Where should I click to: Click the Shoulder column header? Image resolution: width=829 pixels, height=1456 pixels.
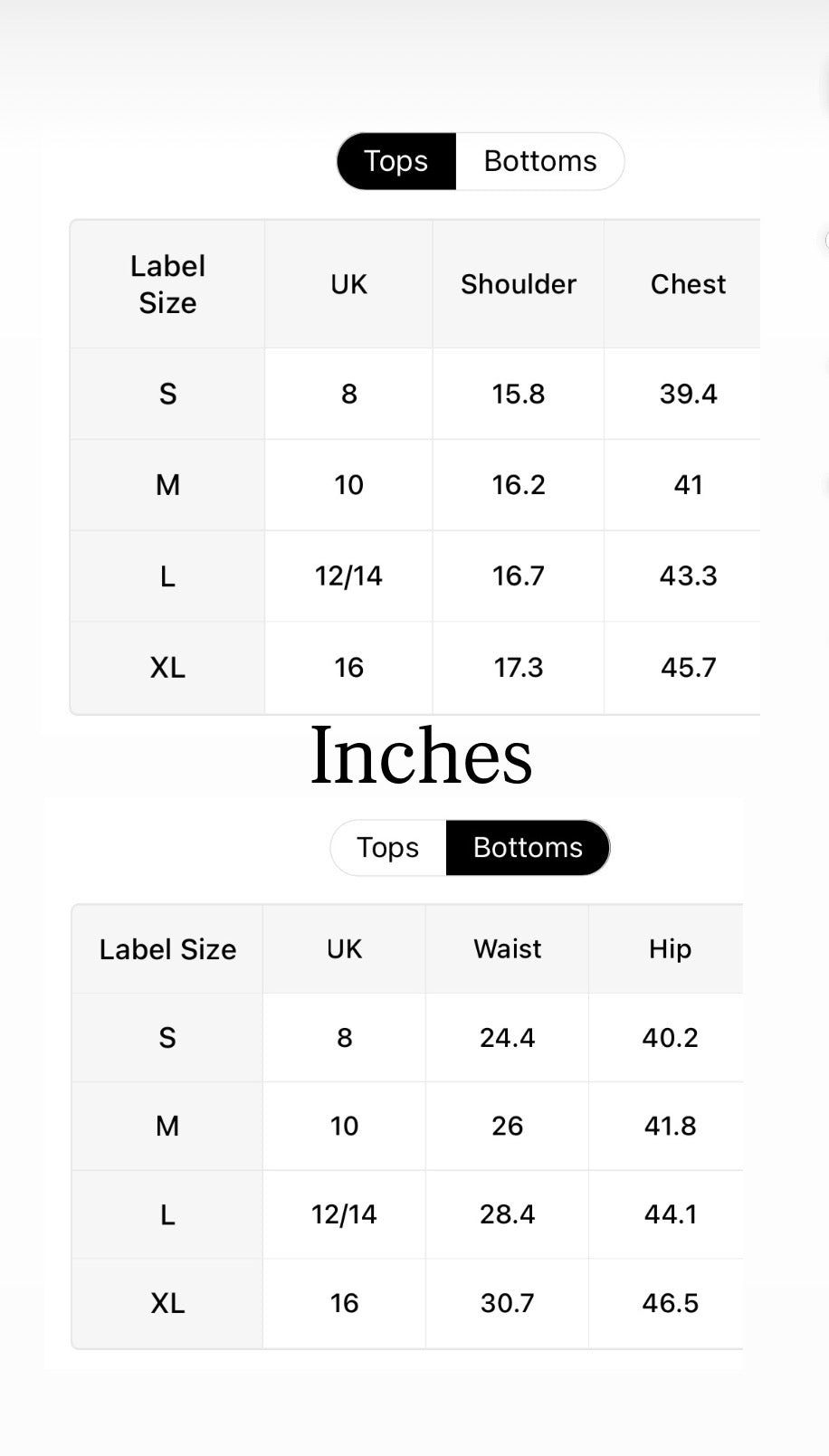coord(519,284)
